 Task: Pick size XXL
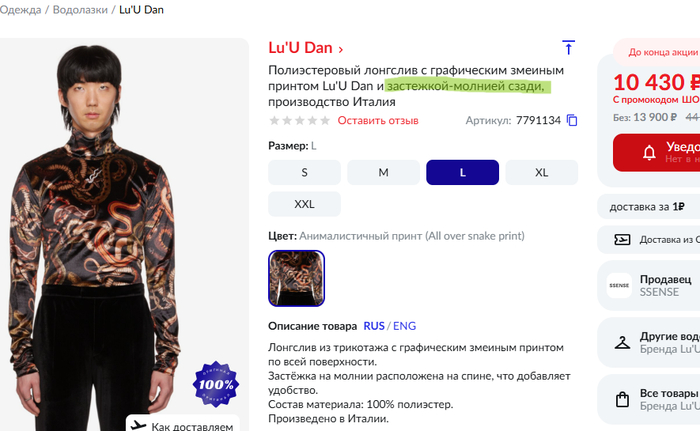(x=304, y=204)
